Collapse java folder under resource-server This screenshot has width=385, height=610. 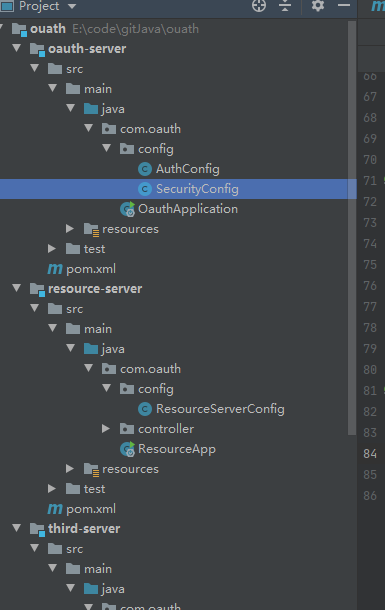coord(71,348)
